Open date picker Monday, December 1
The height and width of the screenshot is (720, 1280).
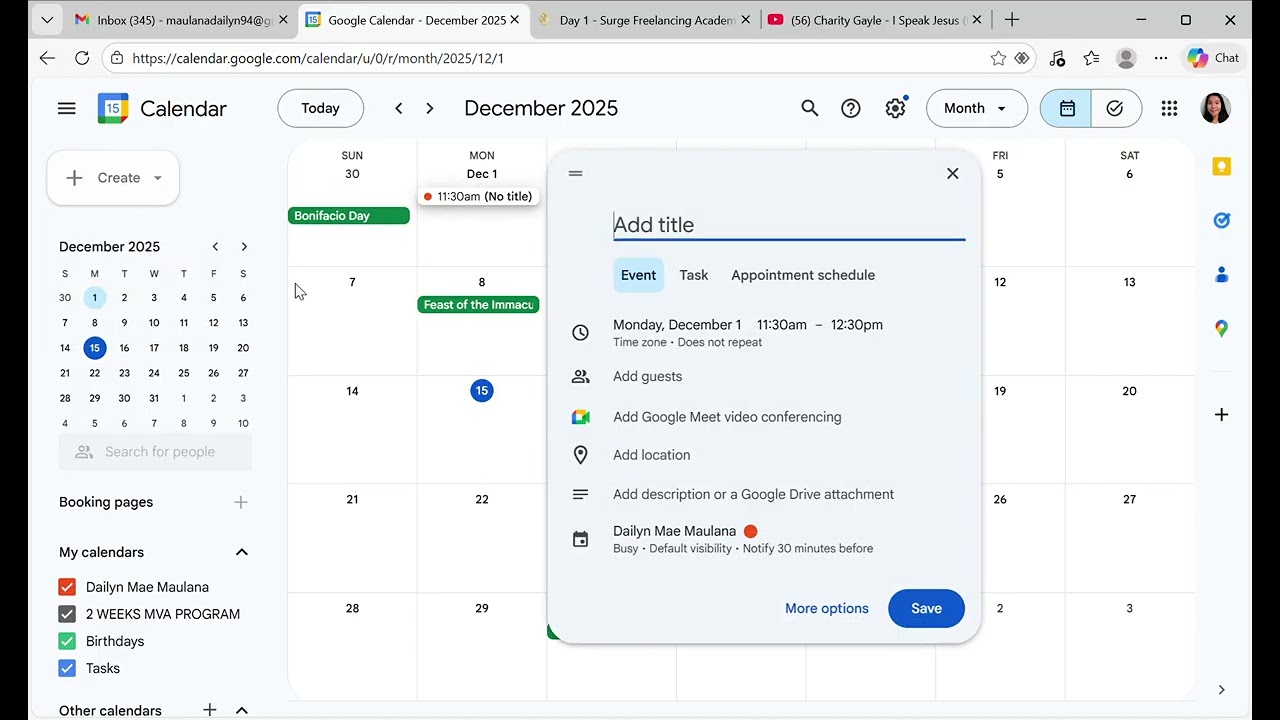[x=677, y=325]
